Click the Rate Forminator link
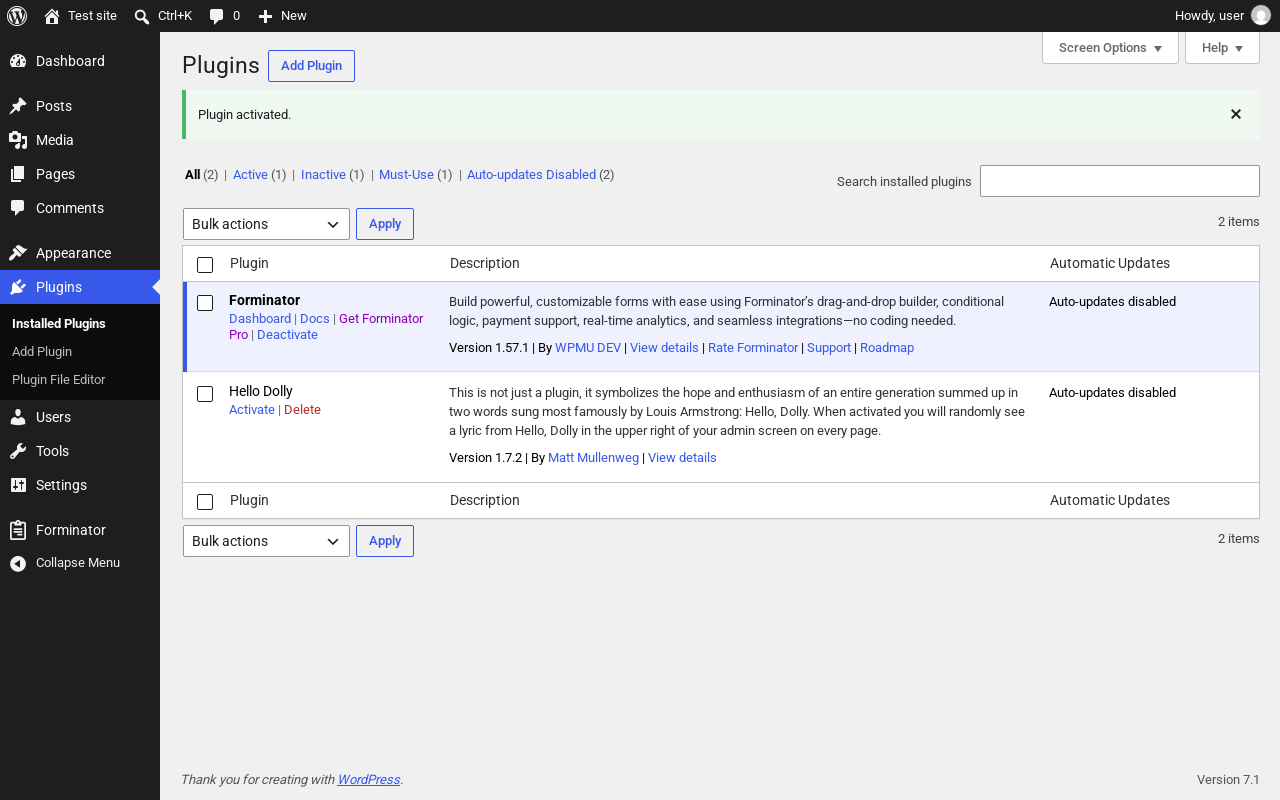Screen dimensions: 1280x800 pos(753,348)
